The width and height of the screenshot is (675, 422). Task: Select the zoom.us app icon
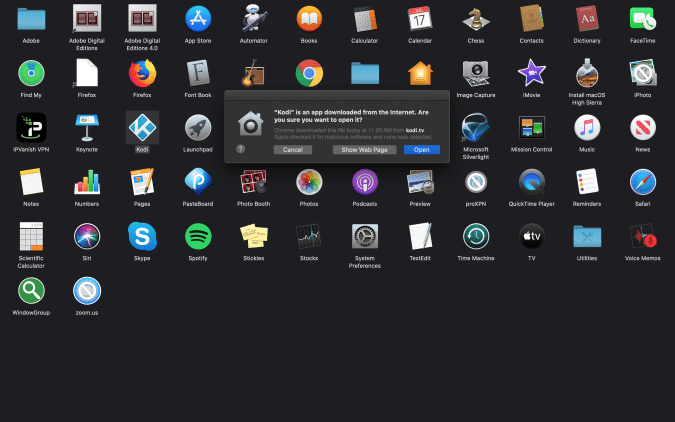tap(87, 290)
